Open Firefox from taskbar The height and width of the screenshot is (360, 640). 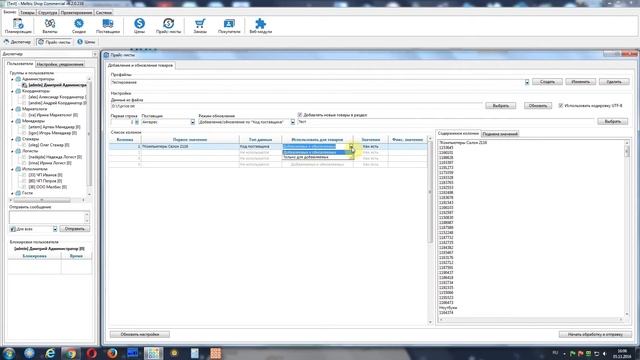[112, 353]
